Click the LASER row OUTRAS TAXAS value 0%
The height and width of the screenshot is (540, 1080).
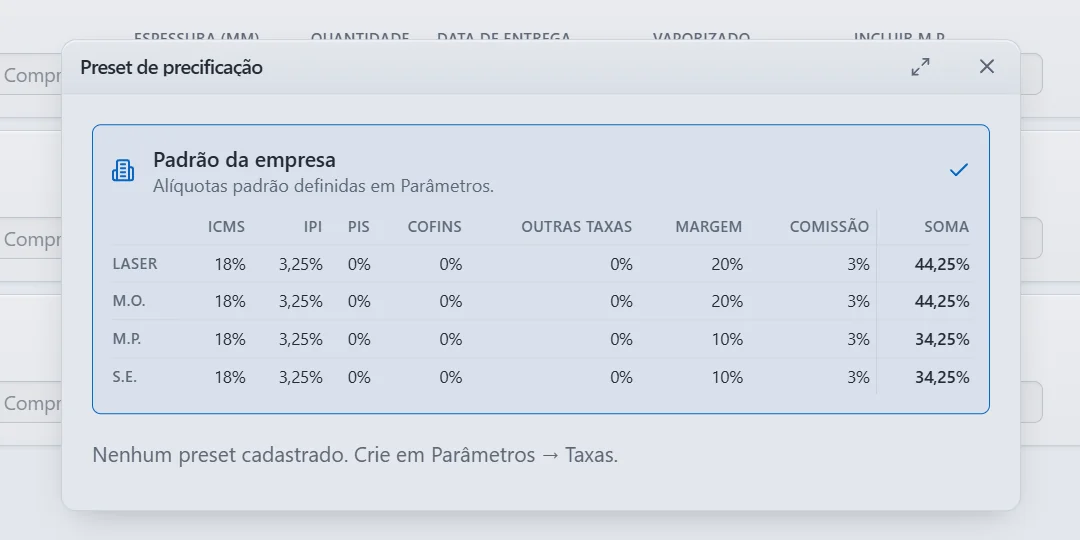click(621, 264)
